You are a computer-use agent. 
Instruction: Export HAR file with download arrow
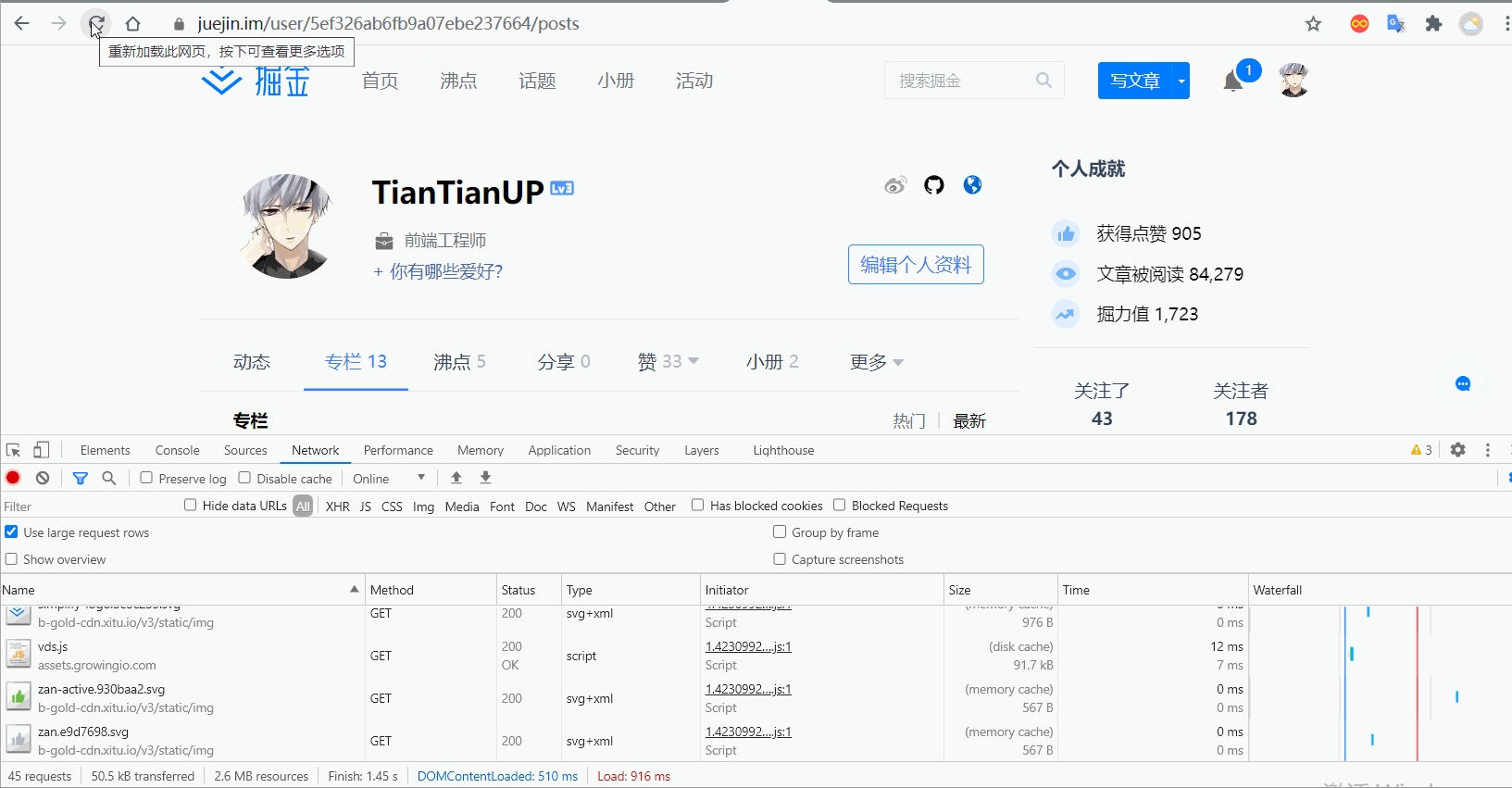coord(485,478)
